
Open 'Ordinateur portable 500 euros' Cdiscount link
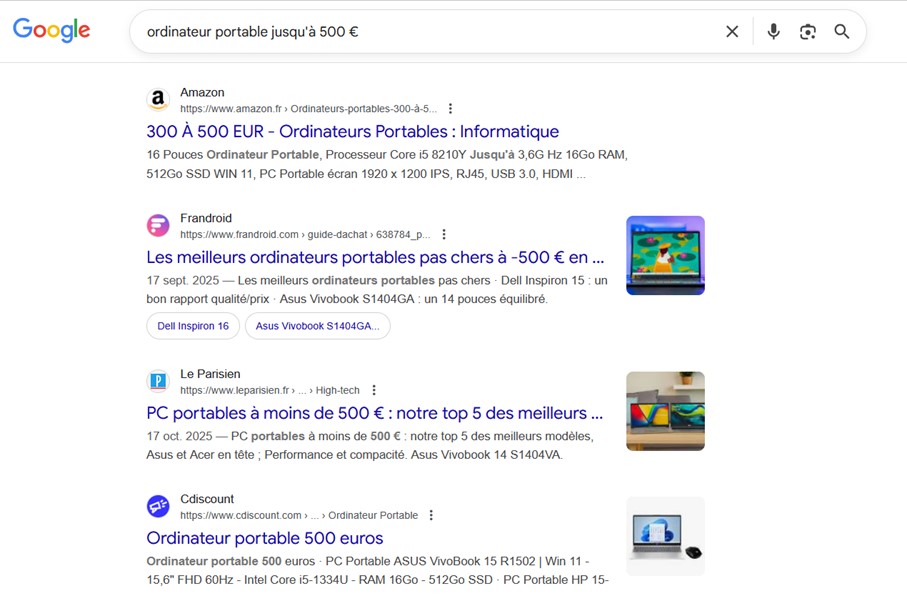[264, 538]
